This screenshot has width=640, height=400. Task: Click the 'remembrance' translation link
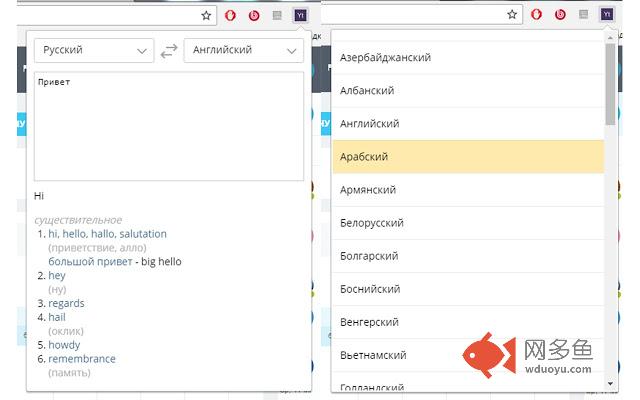[x=81, y=359]
